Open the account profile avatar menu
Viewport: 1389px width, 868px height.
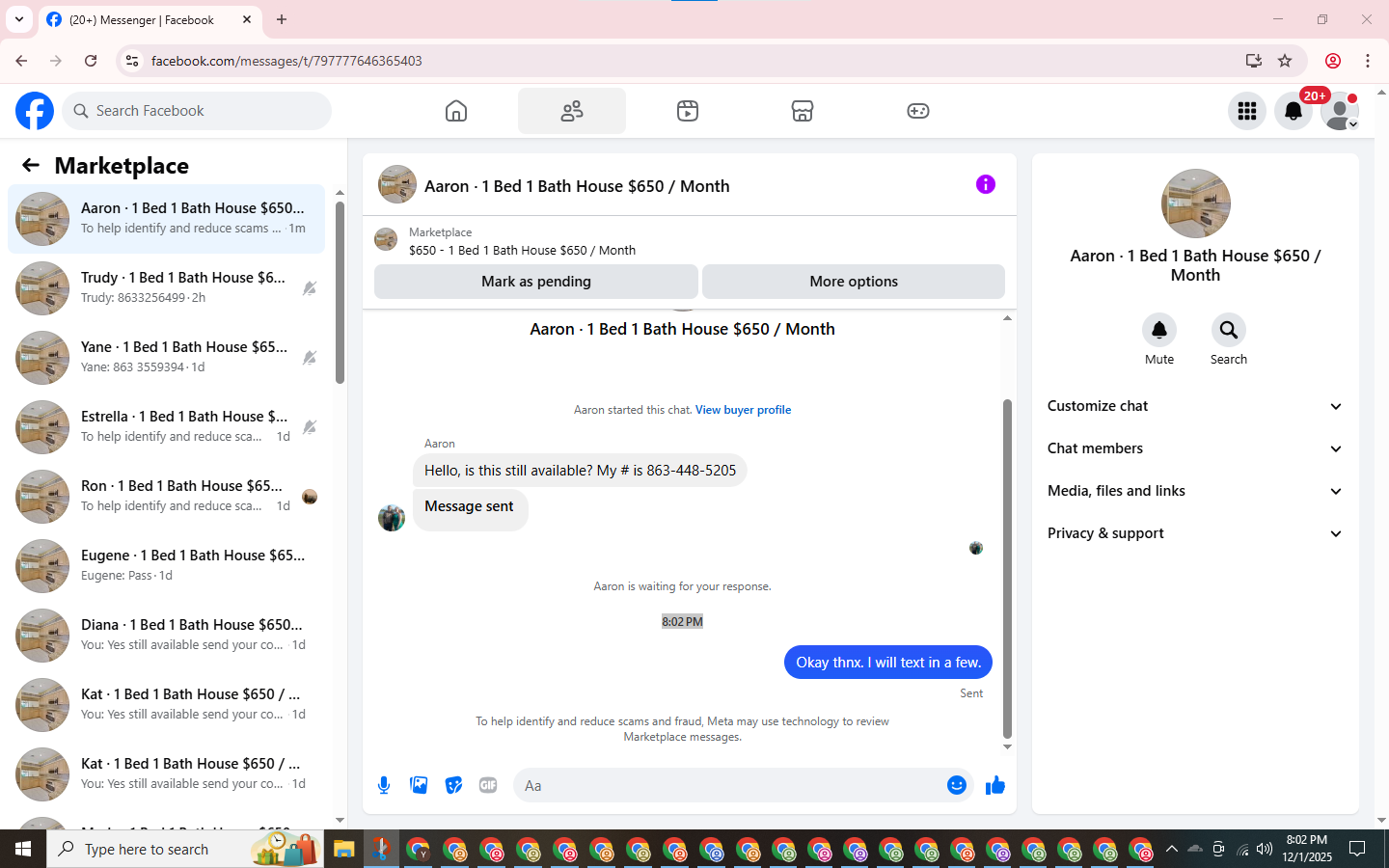click(1340, 111)
